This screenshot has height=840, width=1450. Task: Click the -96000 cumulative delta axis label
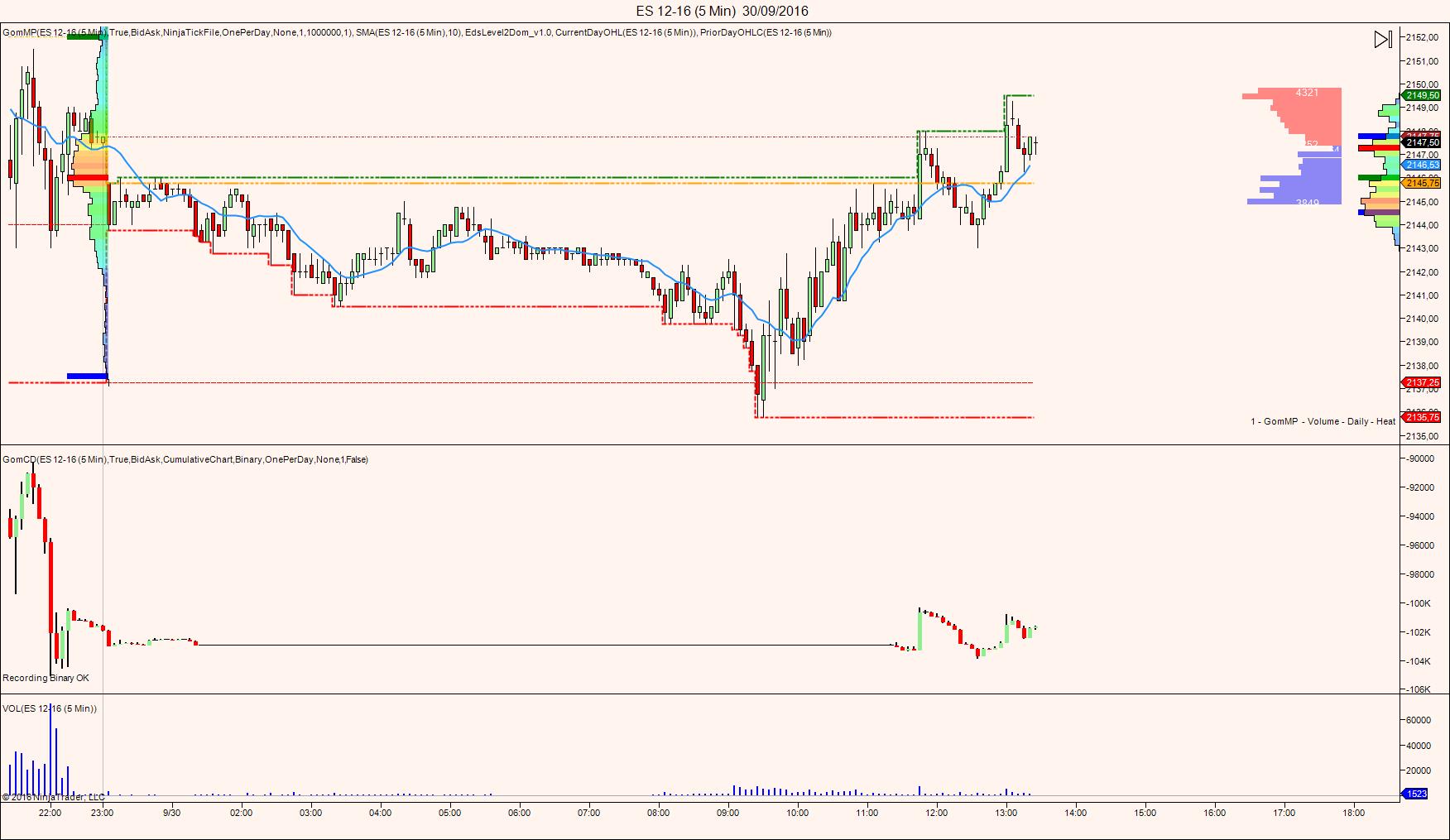[1420, 545]
